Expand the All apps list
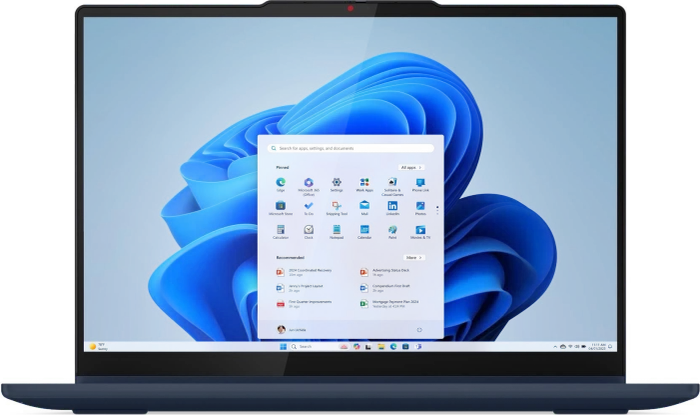 coord(411,167)
